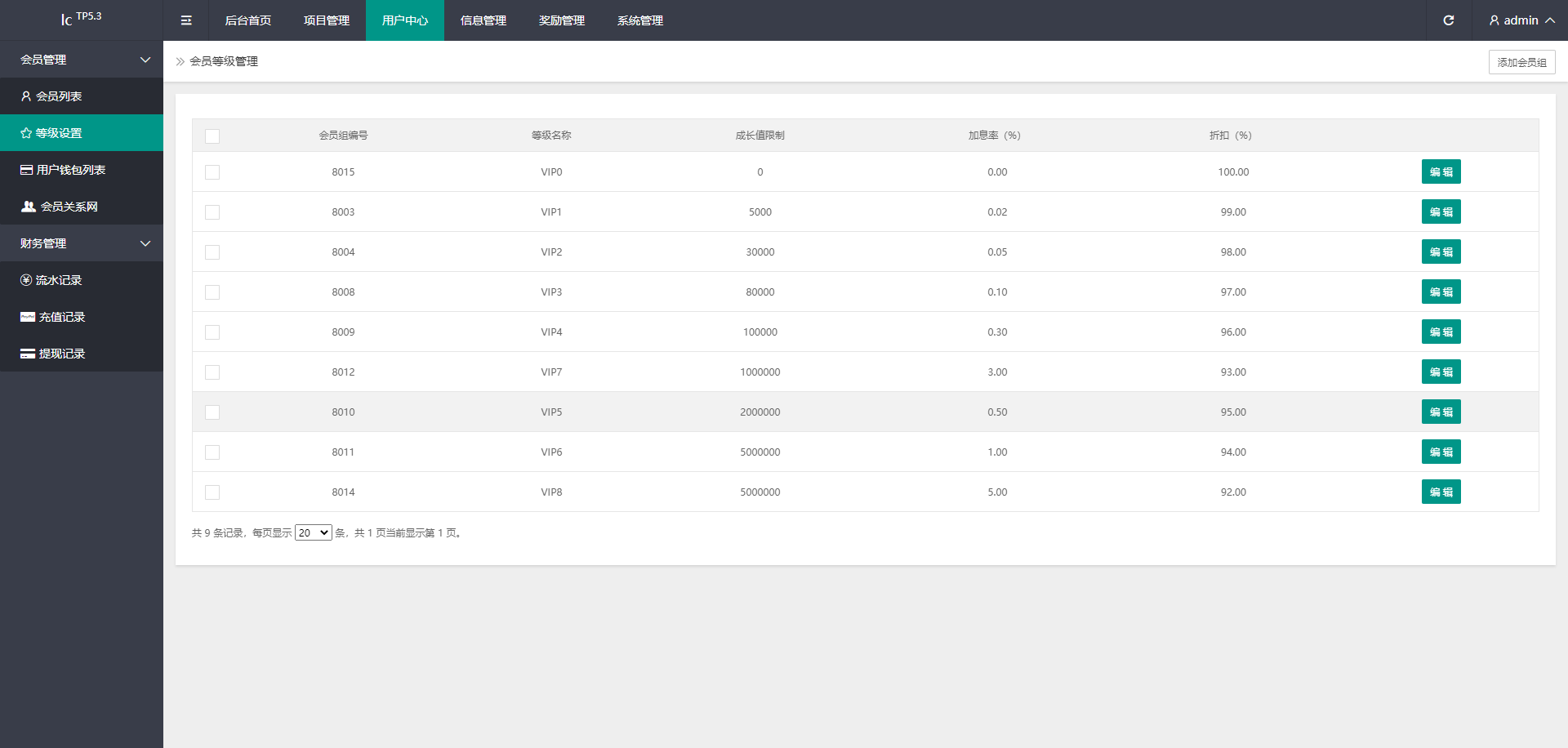Click 编辑 button for VIP5 row
1568x748 pixels.
[x=1441, y=412]
